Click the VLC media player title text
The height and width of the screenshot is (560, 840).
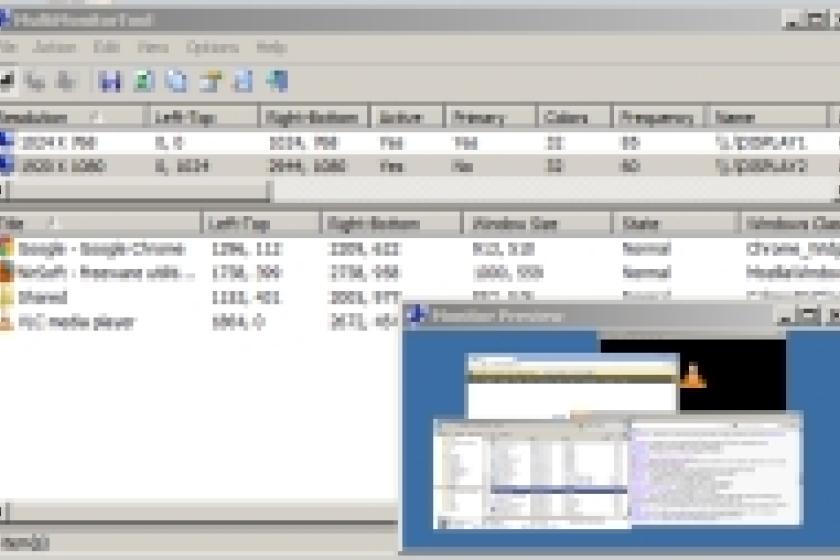pos(77,322)
